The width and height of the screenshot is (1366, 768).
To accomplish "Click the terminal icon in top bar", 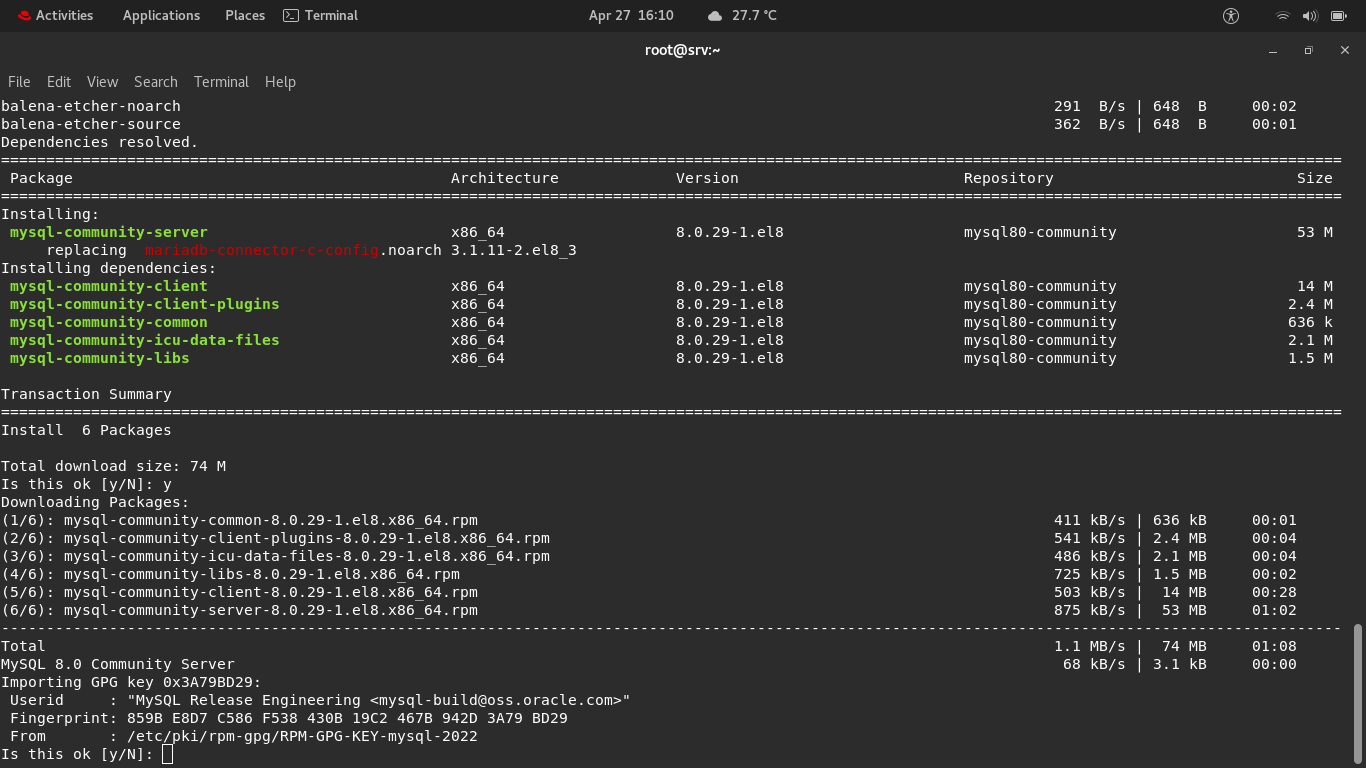I will [x=291, y=16].
